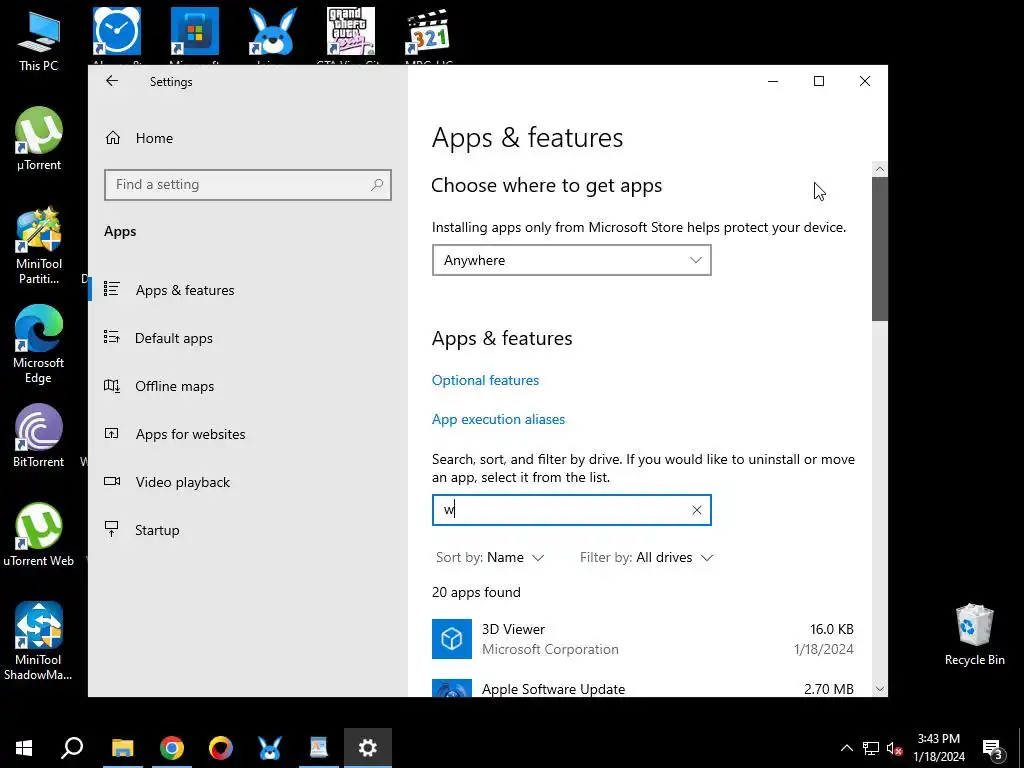Click the magnifier icon in Find a setting
Screen dimensions: 1024x768
click(377, 185)
